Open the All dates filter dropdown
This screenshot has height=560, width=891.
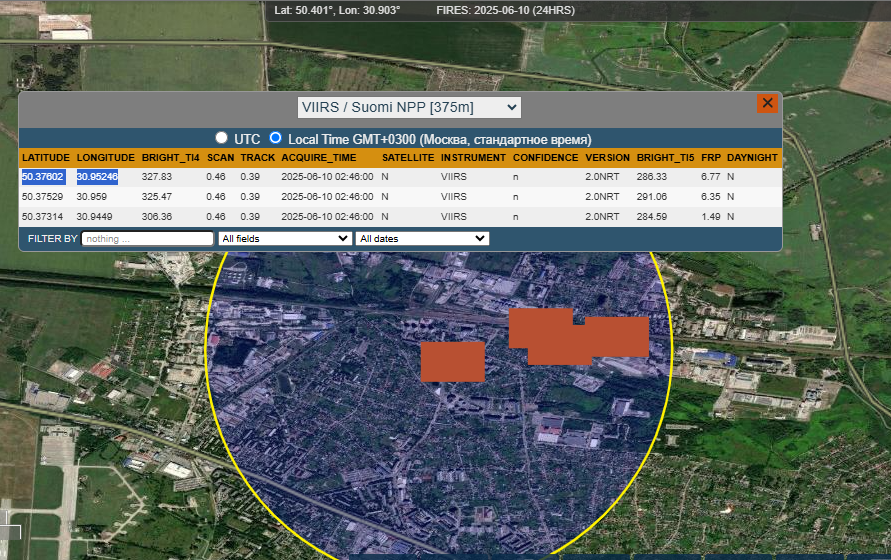tap(422, 238)
